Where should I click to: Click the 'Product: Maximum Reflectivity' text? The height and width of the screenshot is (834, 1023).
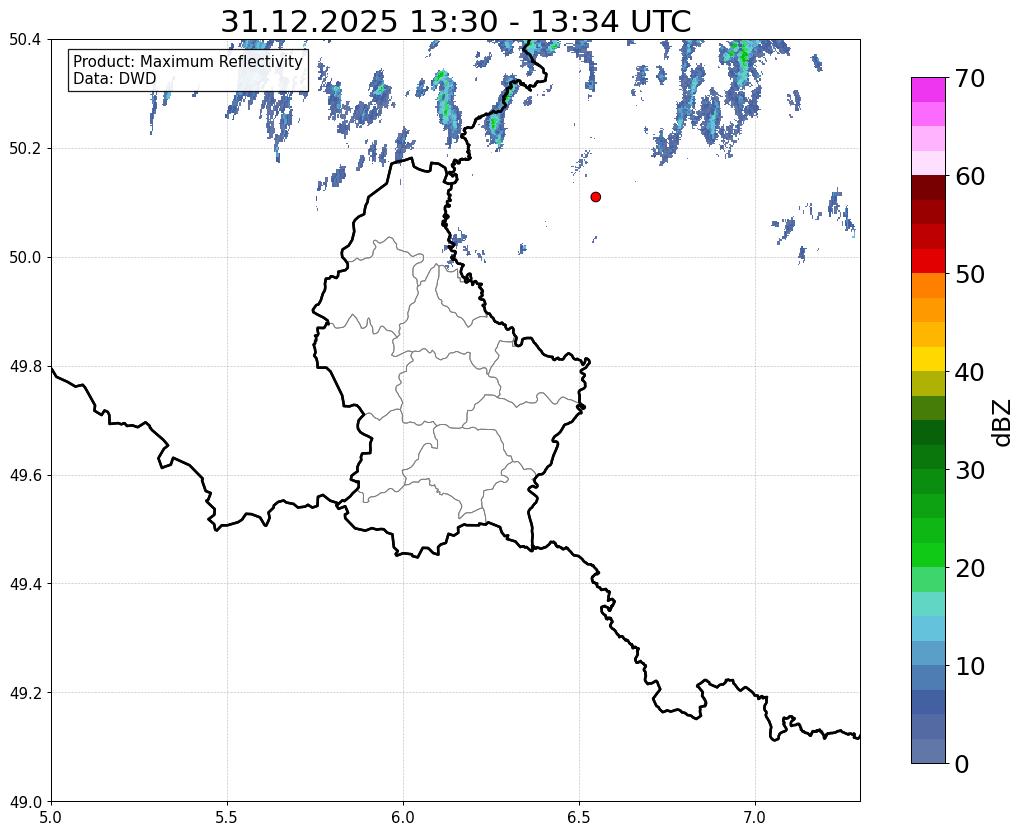click(x=188, y=62)
